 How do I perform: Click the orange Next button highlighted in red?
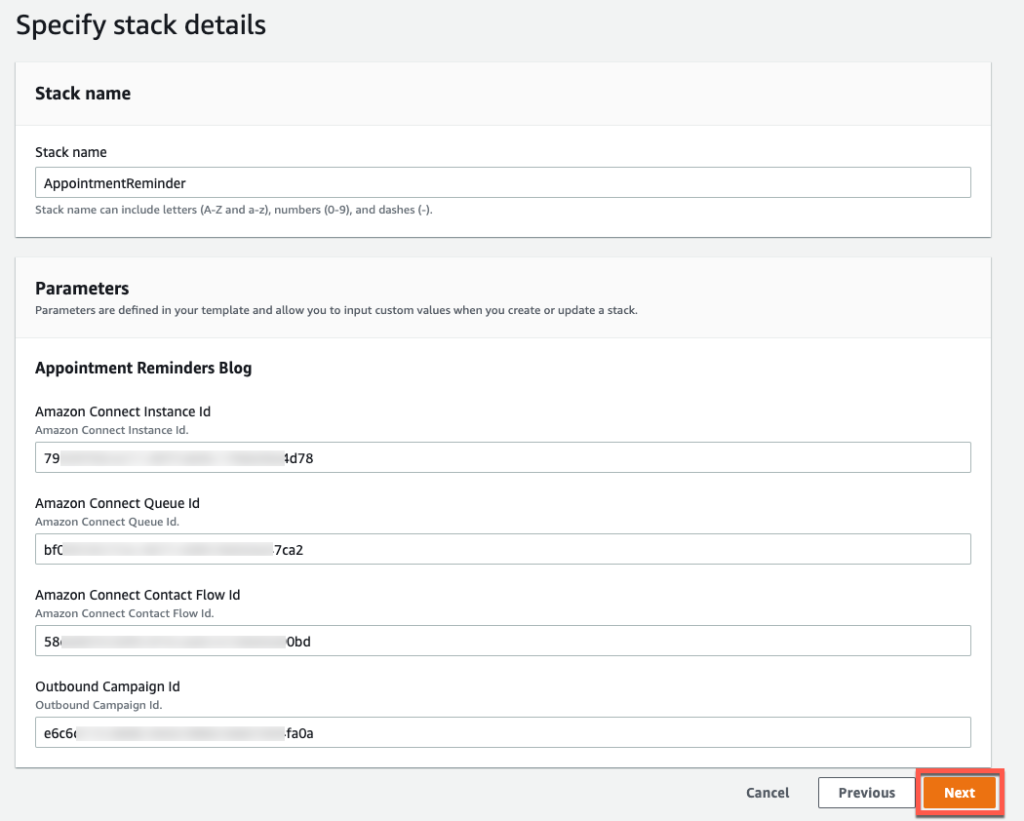tap(957, 792)
